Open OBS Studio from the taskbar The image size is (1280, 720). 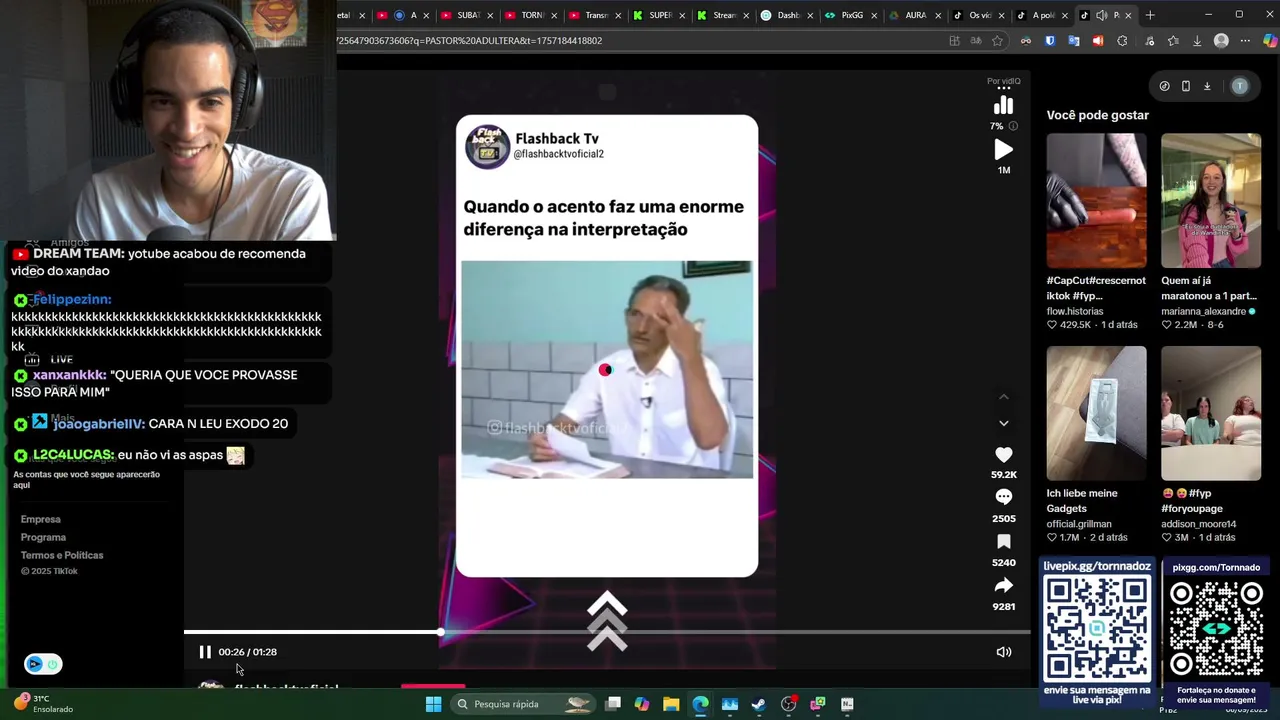788,704
